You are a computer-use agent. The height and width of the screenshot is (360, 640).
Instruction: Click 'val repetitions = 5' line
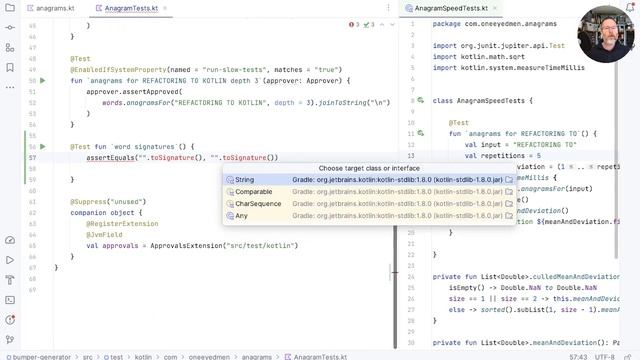point(502,156)
